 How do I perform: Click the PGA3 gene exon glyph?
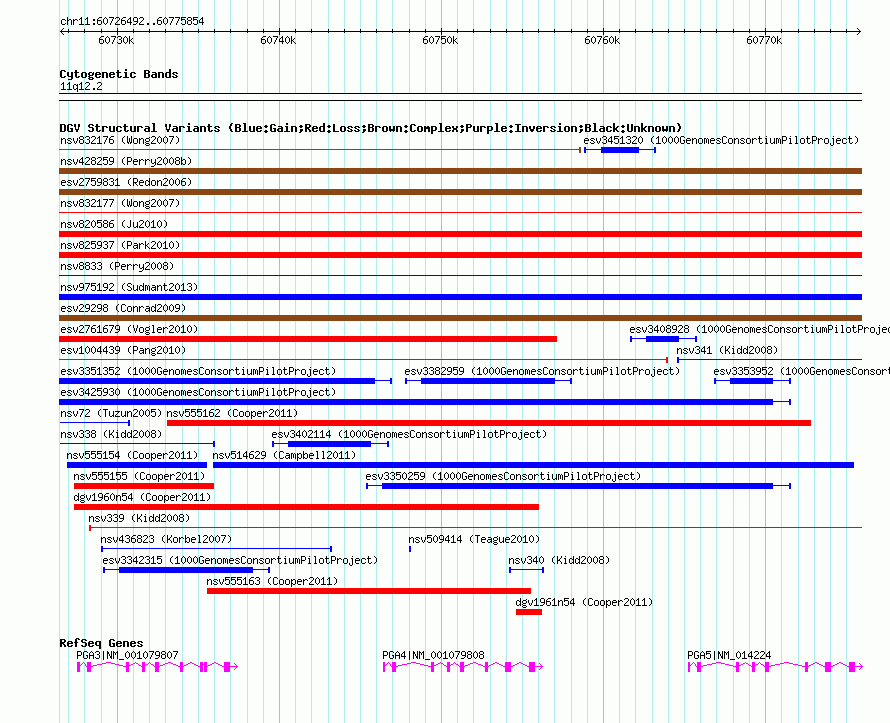(157, 667)
